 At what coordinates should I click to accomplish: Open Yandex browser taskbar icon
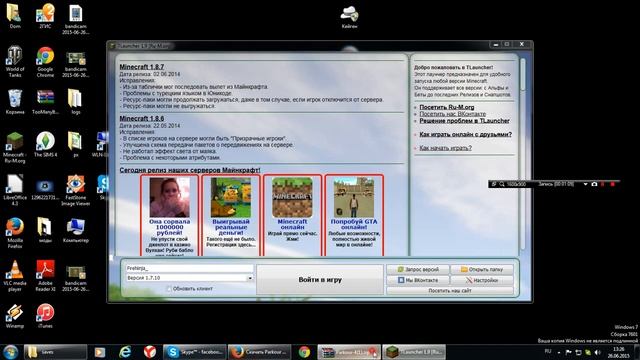(150, 352)
